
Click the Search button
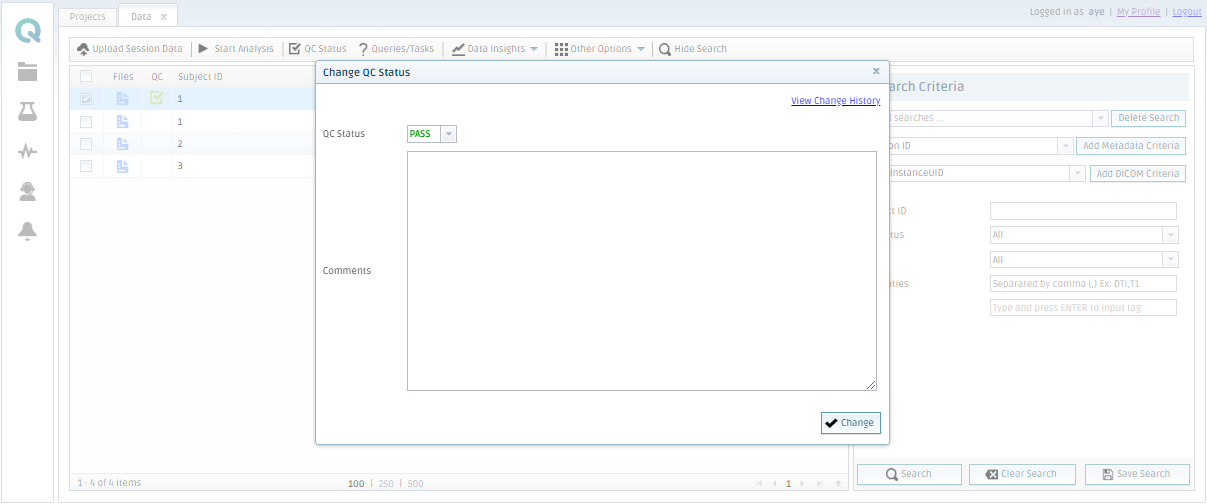click(909, 474)
